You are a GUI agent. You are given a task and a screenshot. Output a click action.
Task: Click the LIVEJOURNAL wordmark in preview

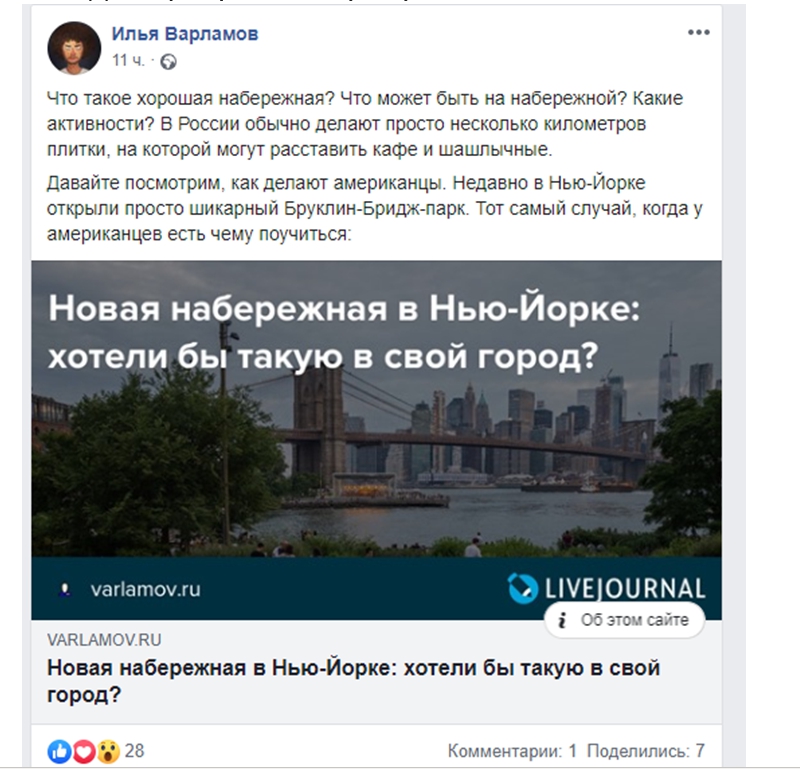[x=625, y=588]
